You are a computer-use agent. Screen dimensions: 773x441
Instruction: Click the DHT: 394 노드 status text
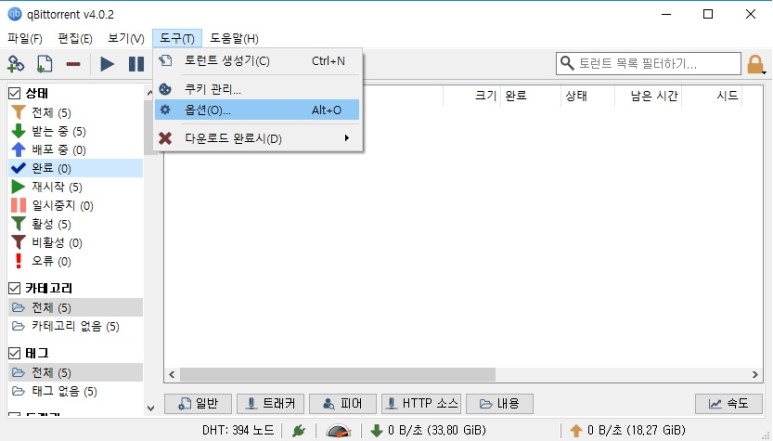point(238,430)
